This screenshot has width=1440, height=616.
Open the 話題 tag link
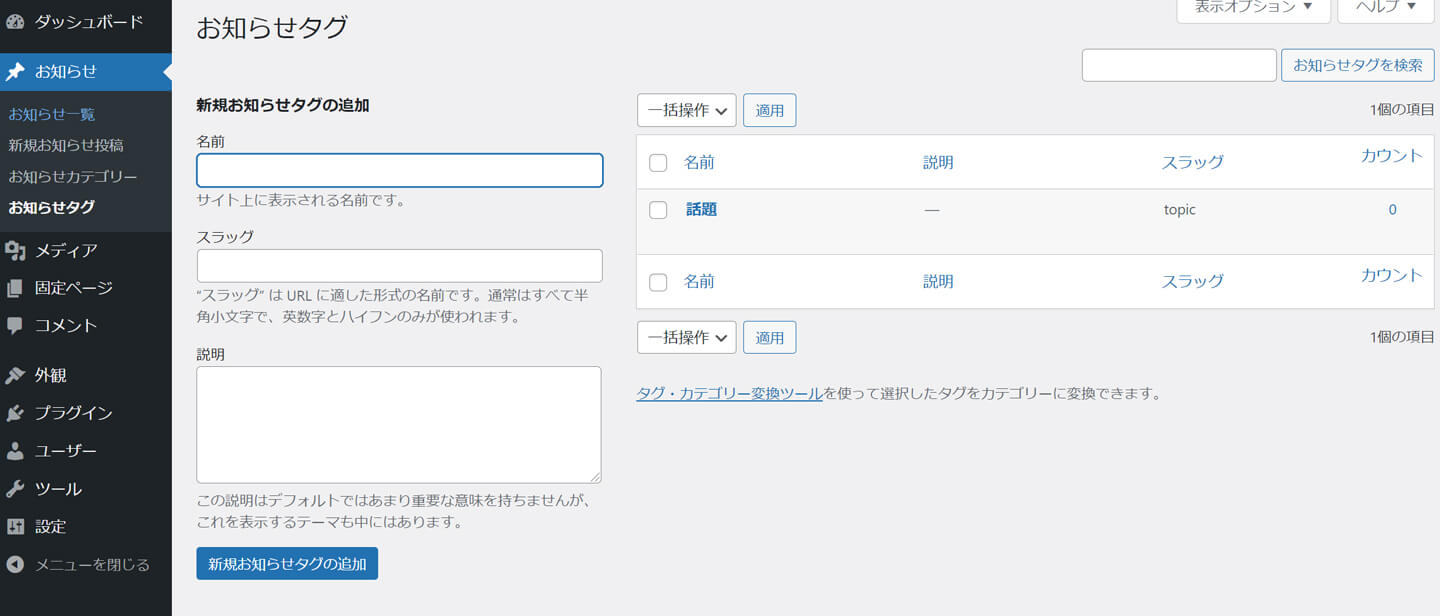click(702, 209)
